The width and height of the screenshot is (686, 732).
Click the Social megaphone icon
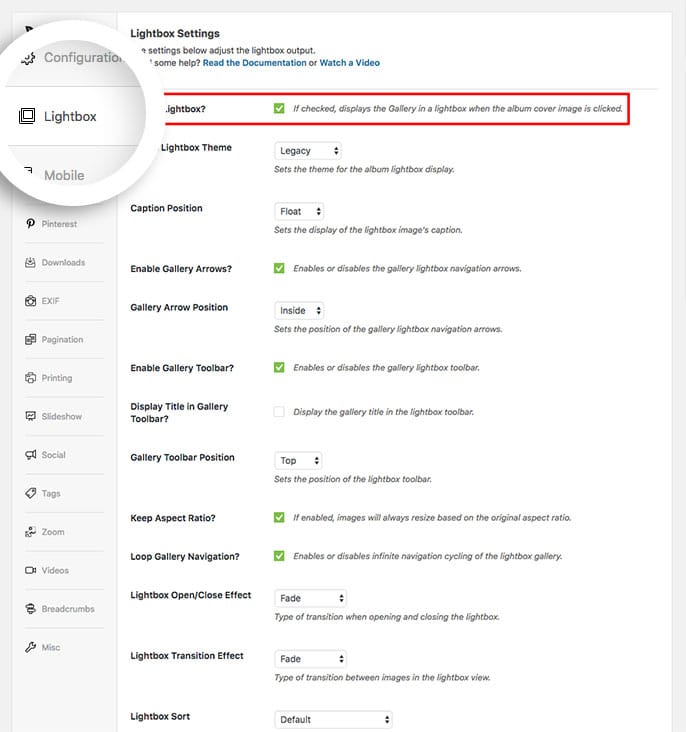pyautogui.click(x=30, y=455)
